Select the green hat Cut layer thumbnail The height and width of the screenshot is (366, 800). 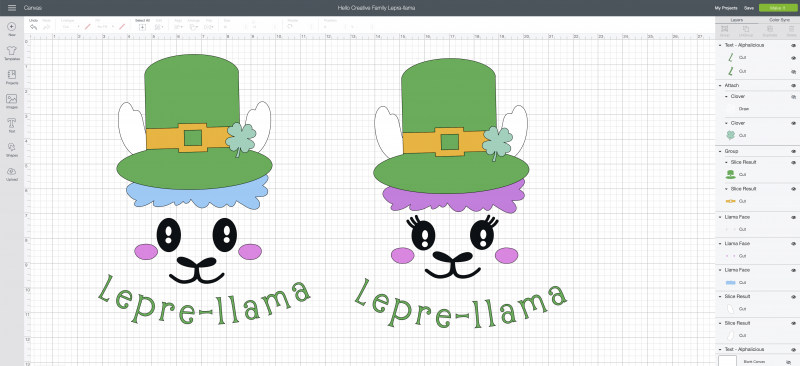click(731, 175)
